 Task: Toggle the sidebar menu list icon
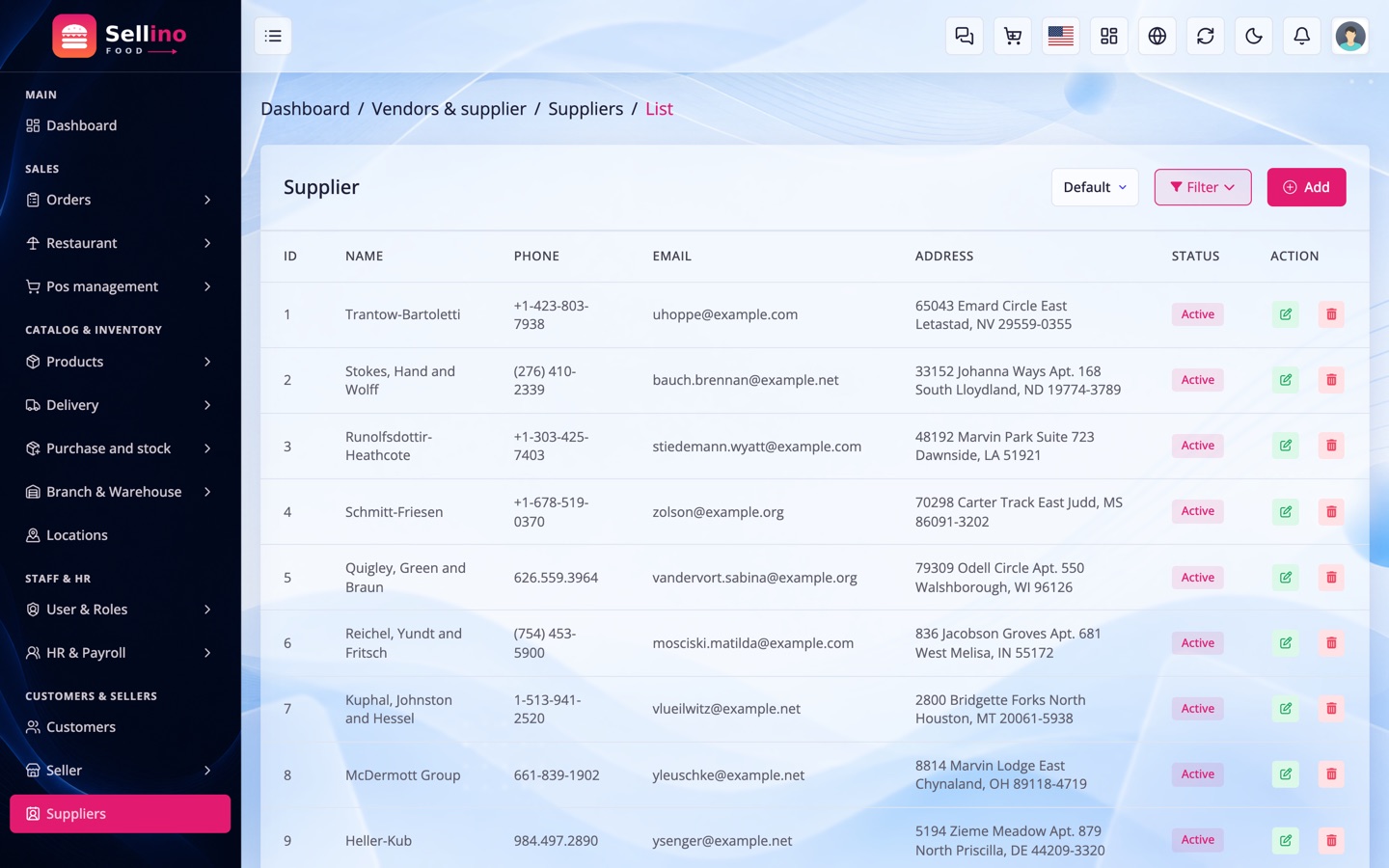273,36
